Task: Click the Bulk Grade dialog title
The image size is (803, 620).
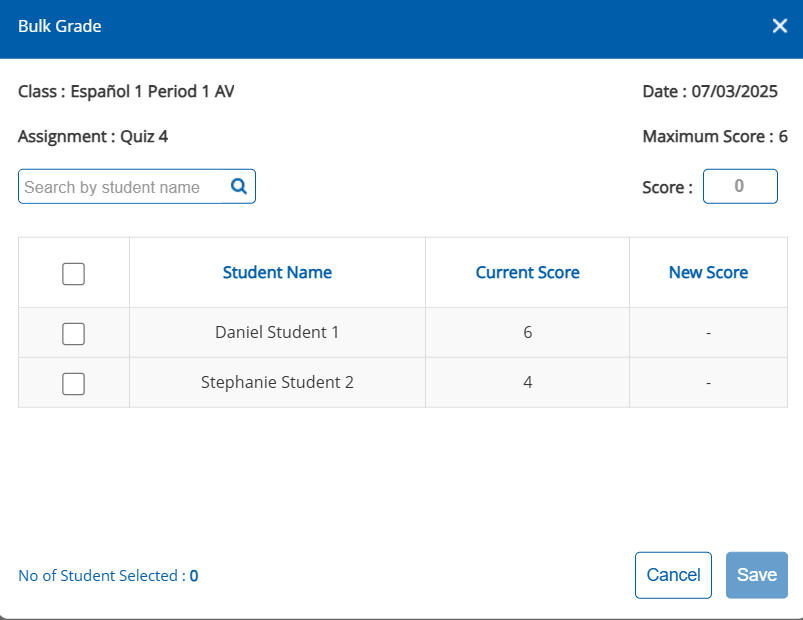Action: 59,26
